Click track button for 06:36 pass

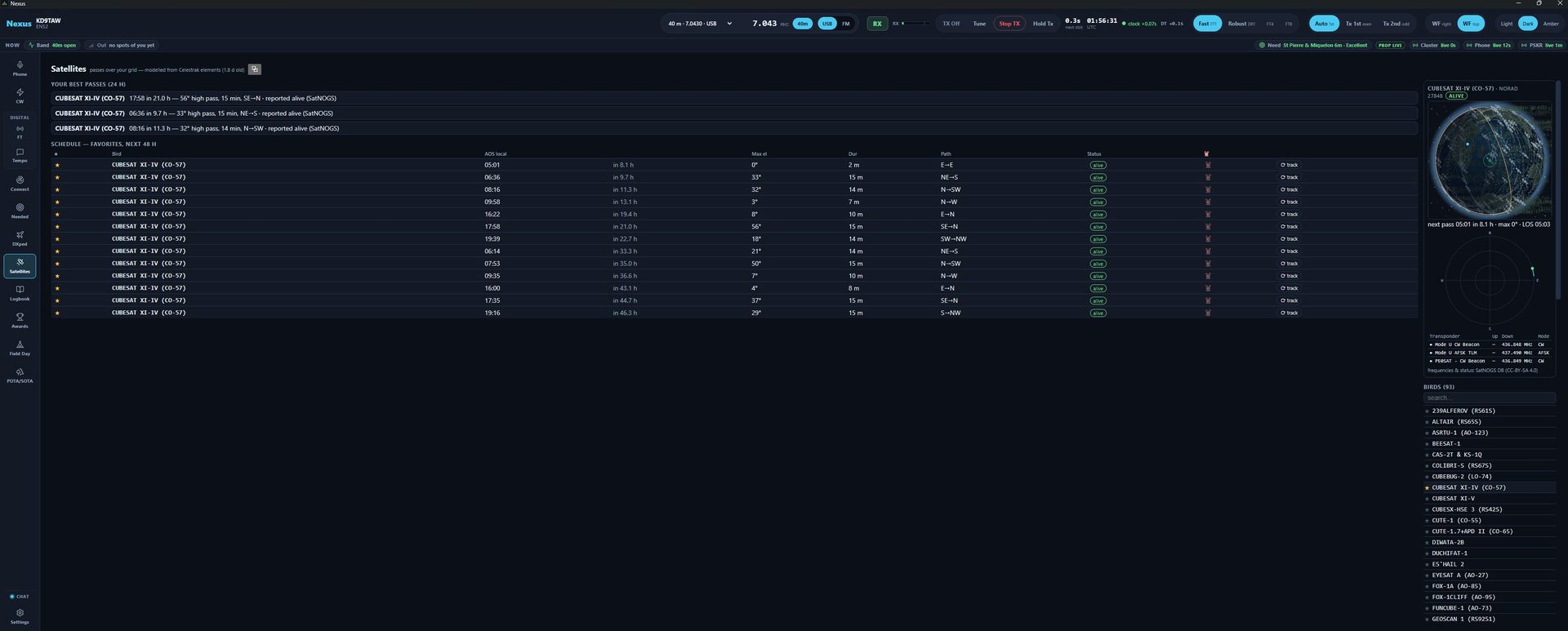point(1290,177)
